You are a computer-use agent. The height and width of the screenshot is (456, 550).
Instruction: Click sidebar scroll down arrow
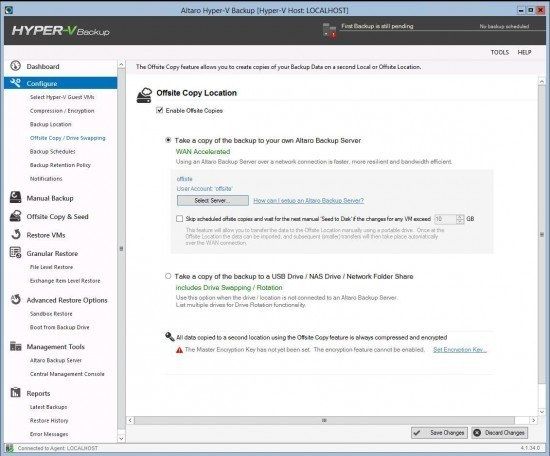click(121, 438)
